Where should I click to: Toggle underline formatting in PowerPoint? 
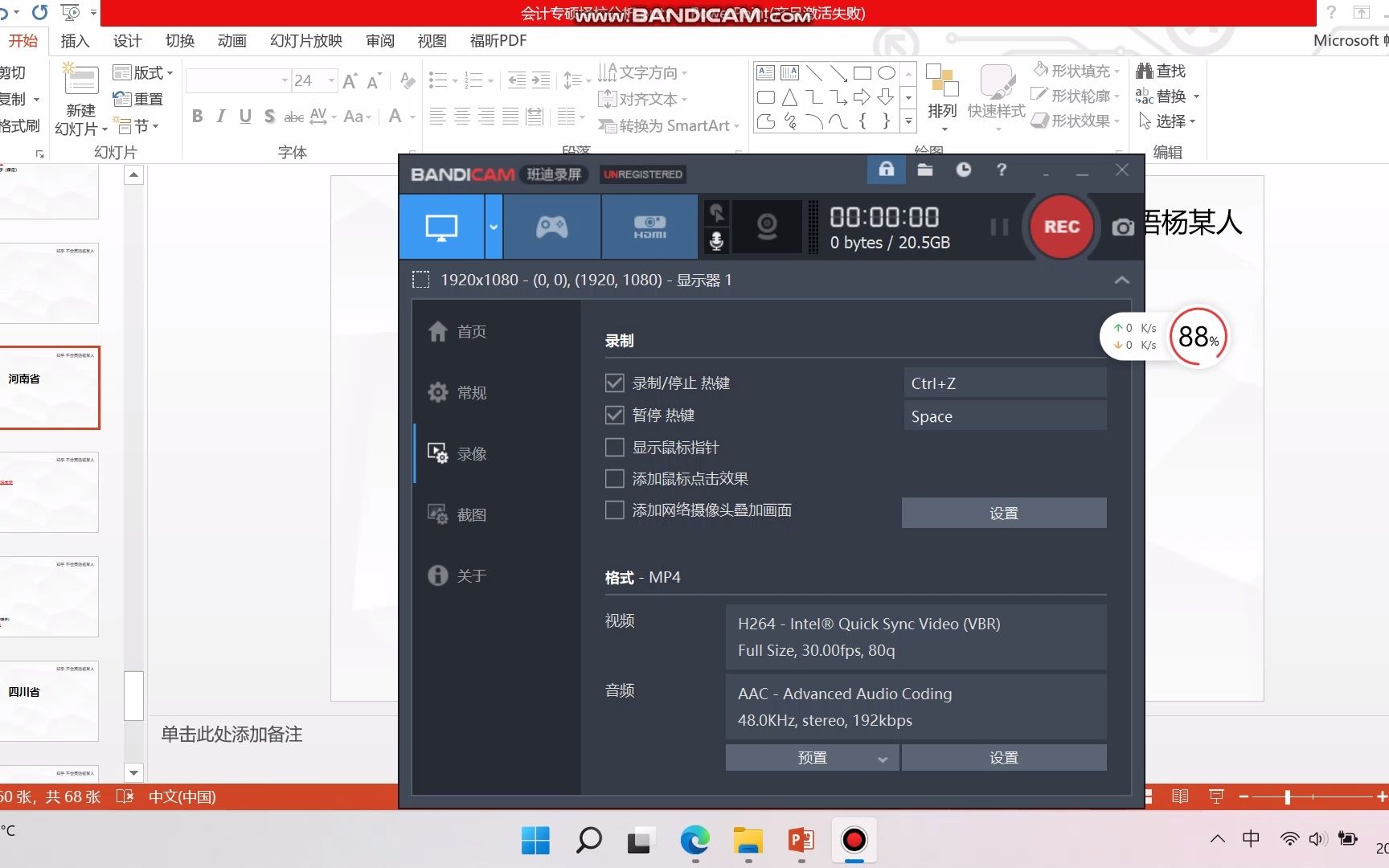click(245, 117)
